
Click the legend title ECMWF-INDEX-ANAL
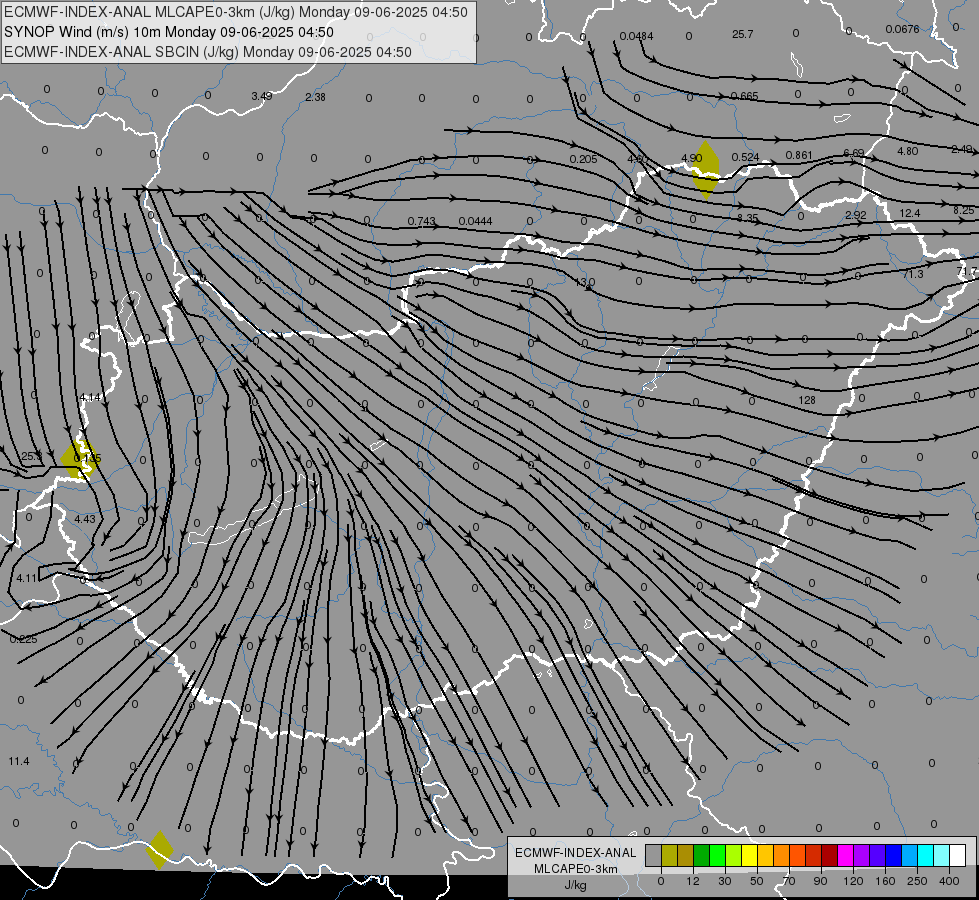[x=576, y=853]
